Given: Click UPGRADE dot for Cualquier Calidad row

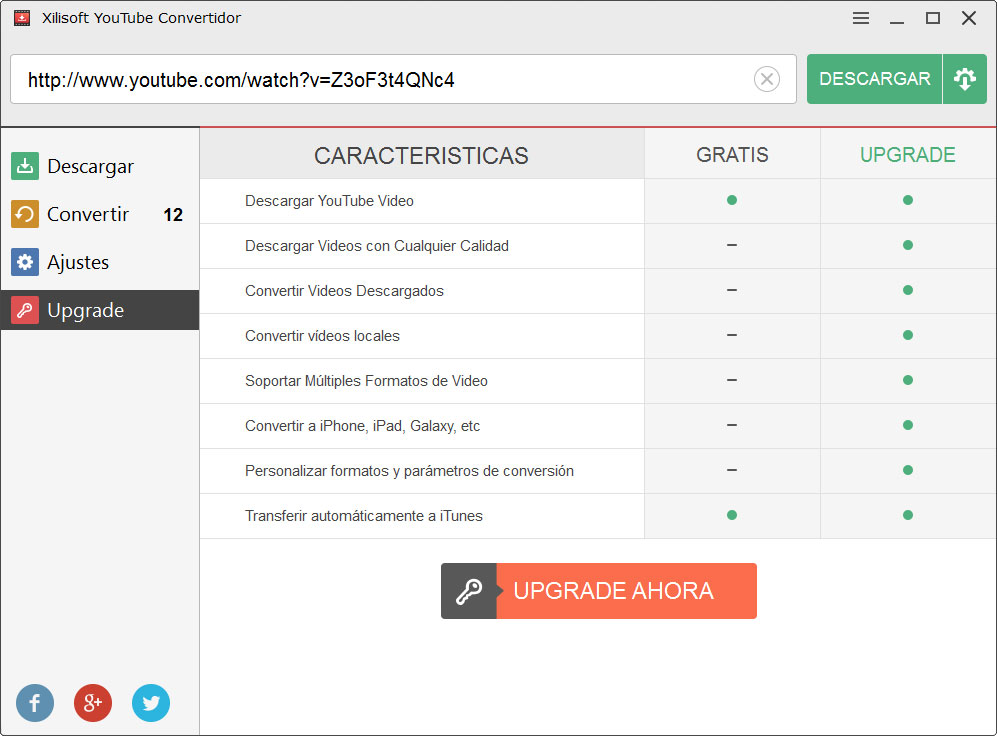Looking at the screenshot, I should (x=908, y=245).
